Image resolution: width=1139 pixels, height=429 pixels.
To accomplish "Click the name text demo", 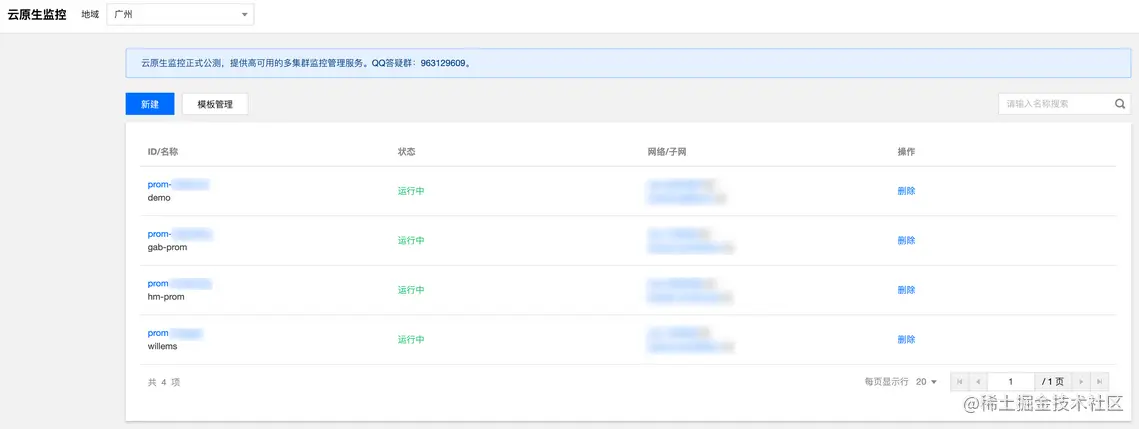I will [x=159, y=197].
